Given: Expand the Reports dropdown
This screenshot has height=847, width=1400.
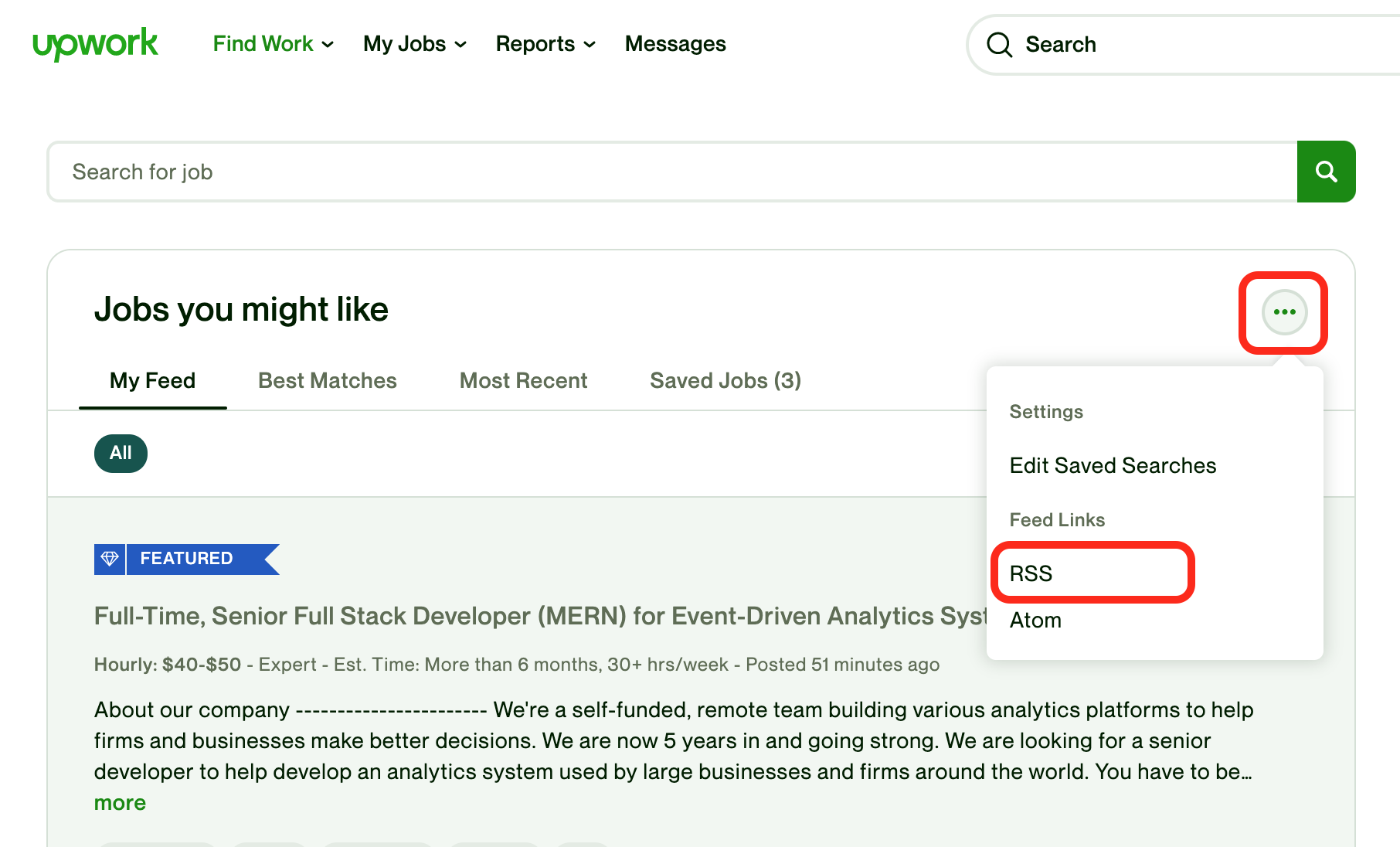Looking at the screenshot, I should coord(545,44).
